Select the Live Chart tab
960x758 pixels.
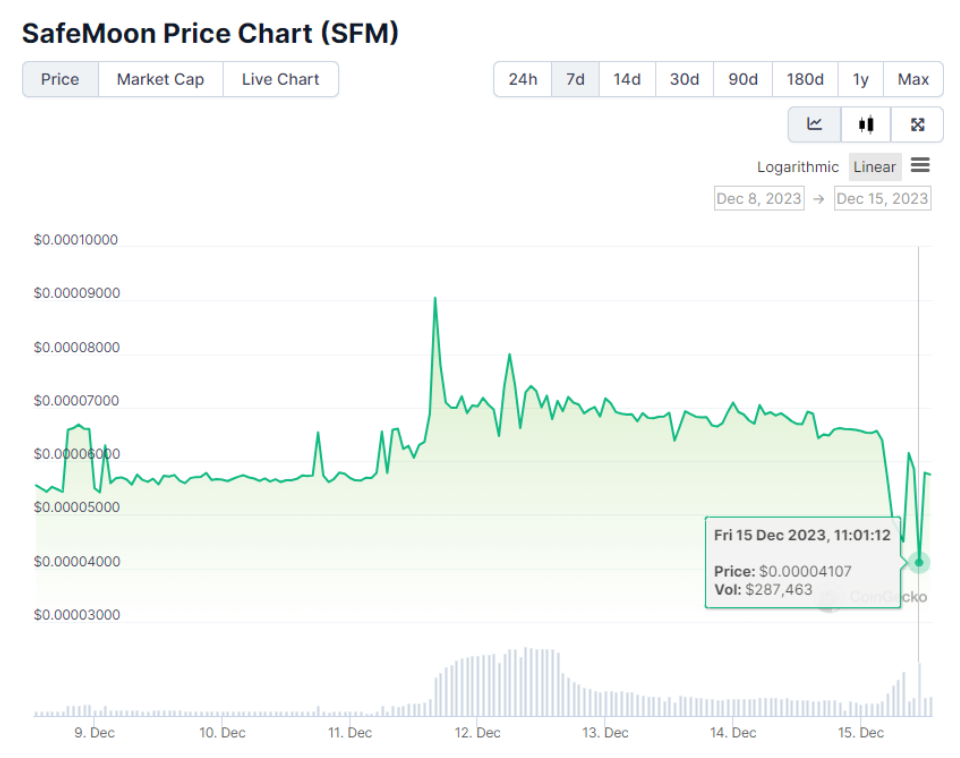click(x=280, y=80)
